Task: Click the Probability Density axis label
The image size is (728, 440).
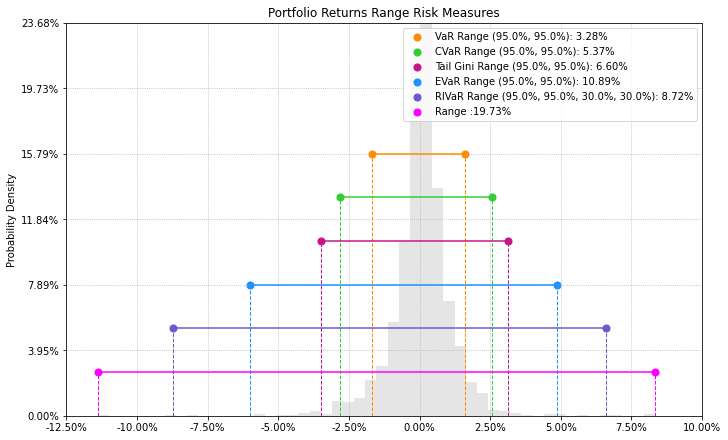Action: (x=11, y=221)
